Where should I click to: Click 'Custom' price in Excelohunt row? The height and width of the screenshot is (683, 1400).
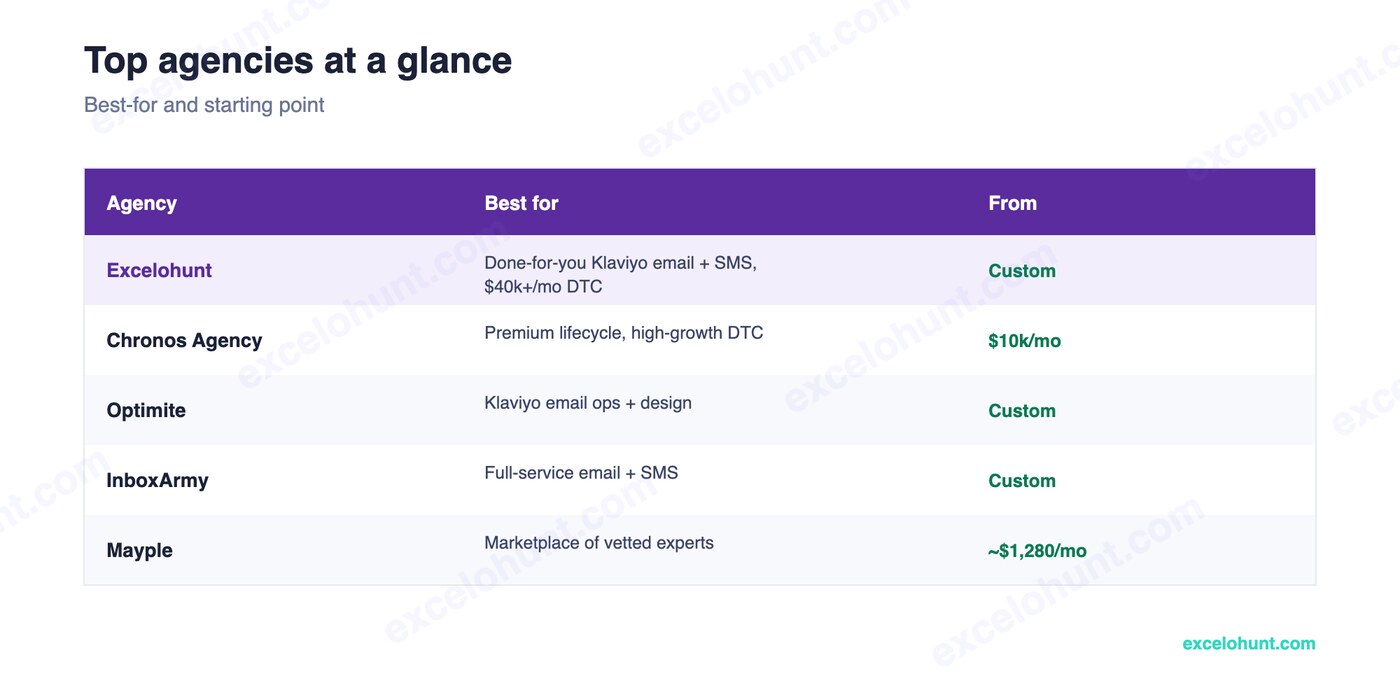pyautogui.click(x=1022, y=271)
